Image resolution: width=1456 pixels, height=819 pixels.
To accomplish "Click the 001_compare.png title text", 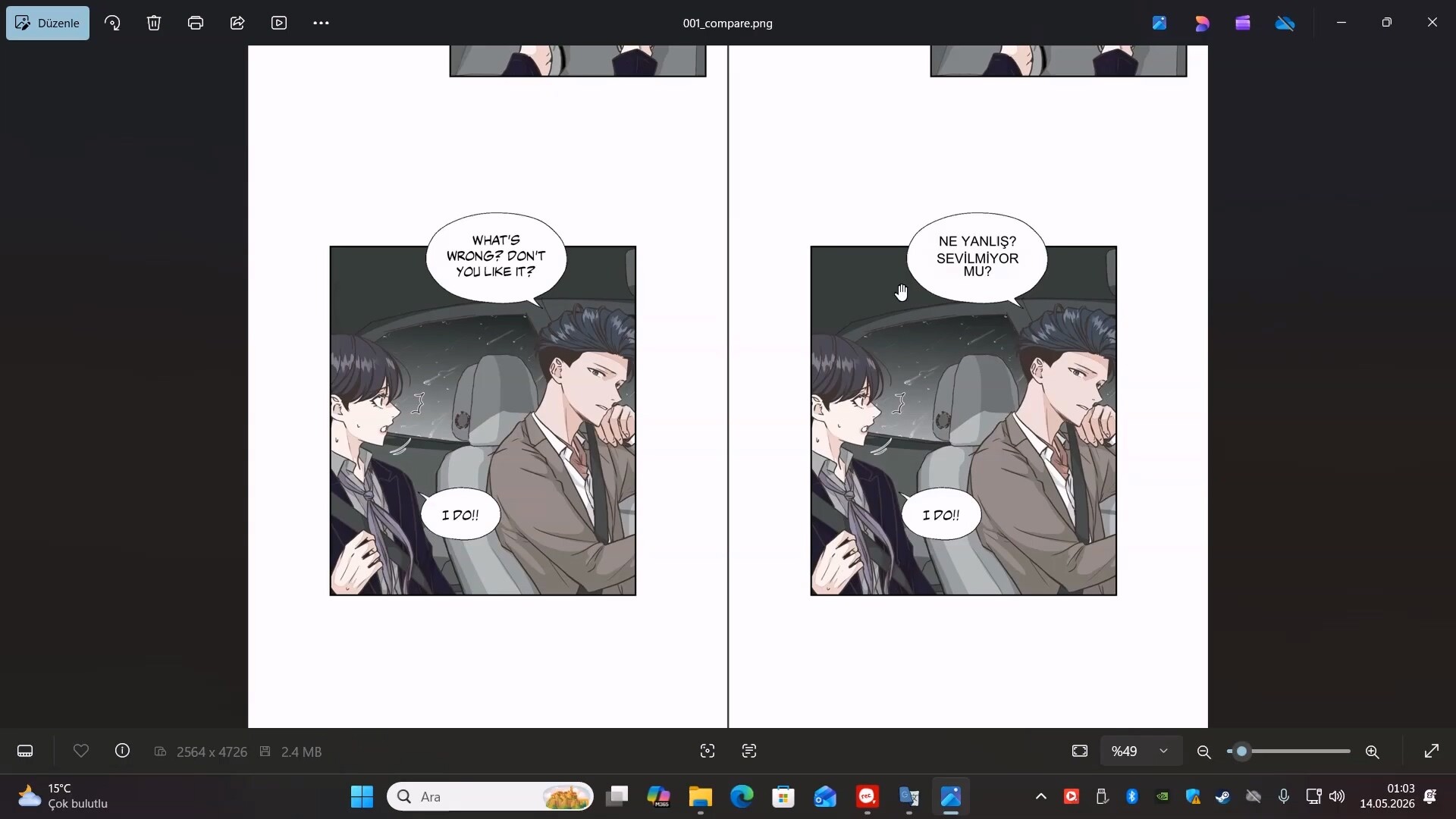I will 727,24.
